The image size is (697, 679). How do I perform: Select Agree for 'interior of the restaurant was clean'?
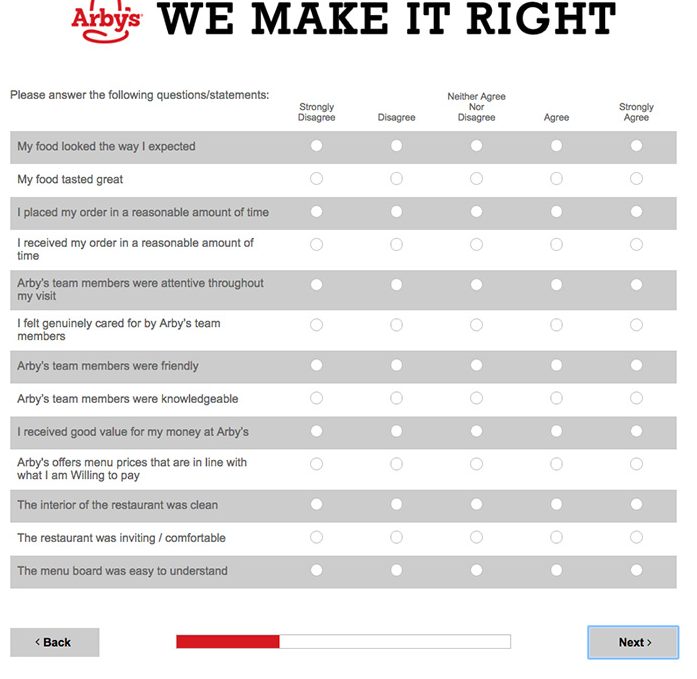coord(556,504)
